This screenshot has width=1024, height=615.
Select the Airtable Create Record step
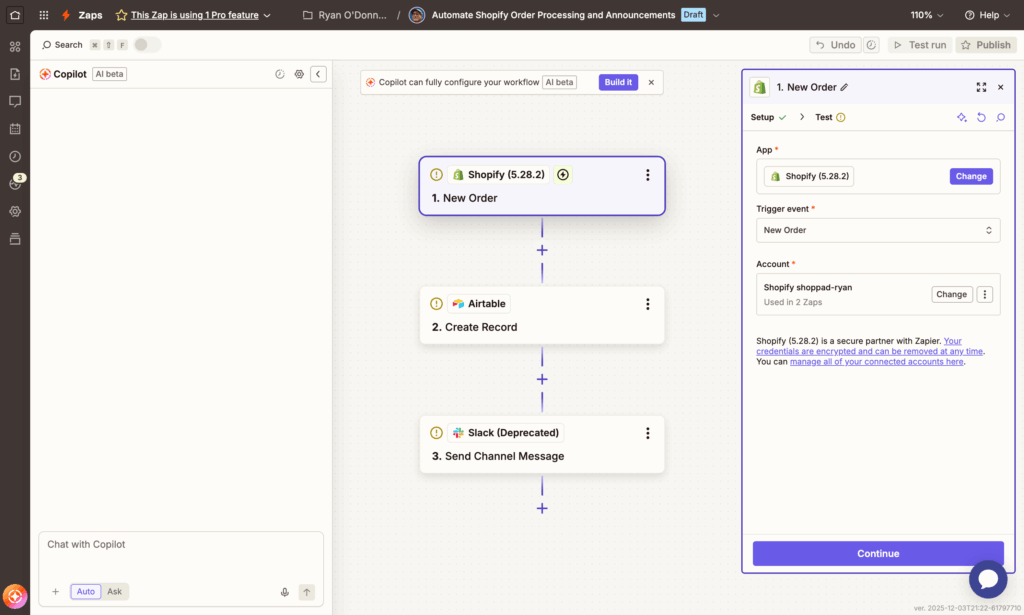(x=542, y=315)
